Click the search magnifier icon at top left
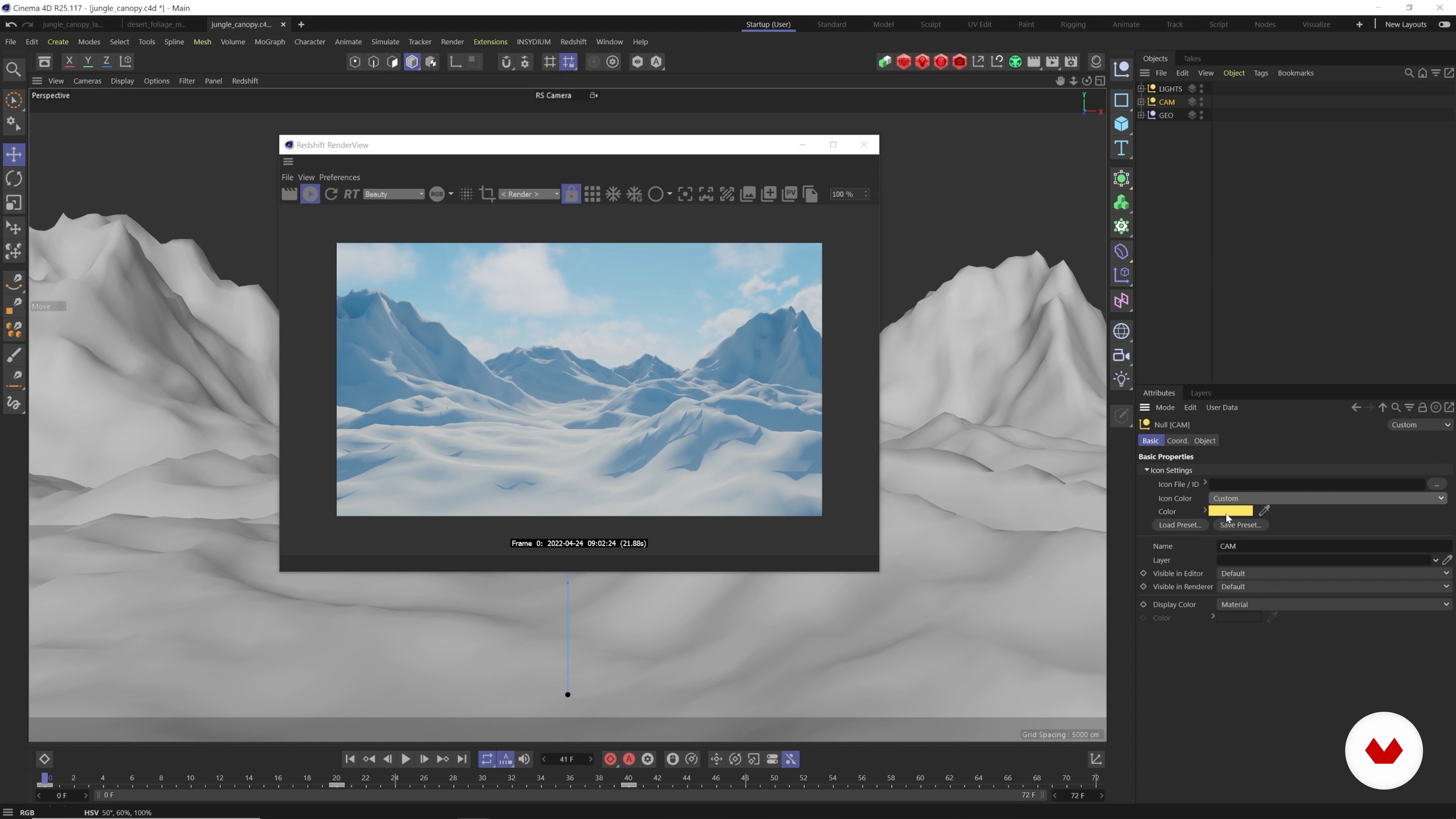 (x=14, y=69)
